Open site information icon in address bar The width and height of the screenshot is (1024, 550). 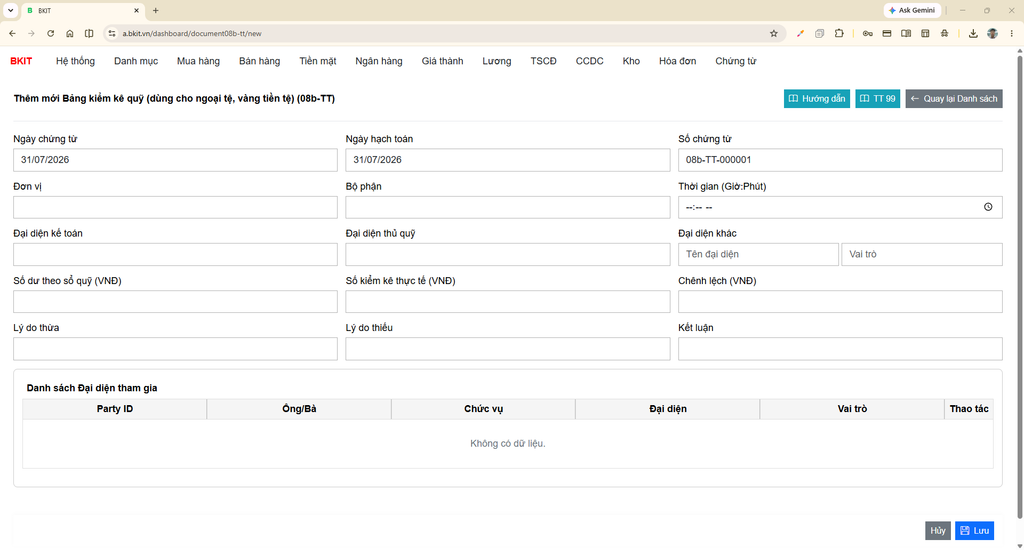click(112, 33)
